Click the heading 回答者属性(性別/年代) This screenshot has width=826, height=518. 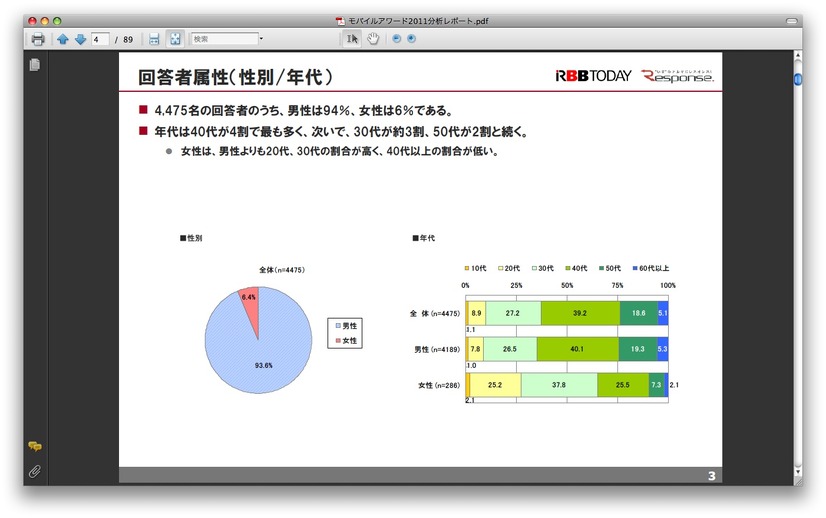click(x=235, y=77)
